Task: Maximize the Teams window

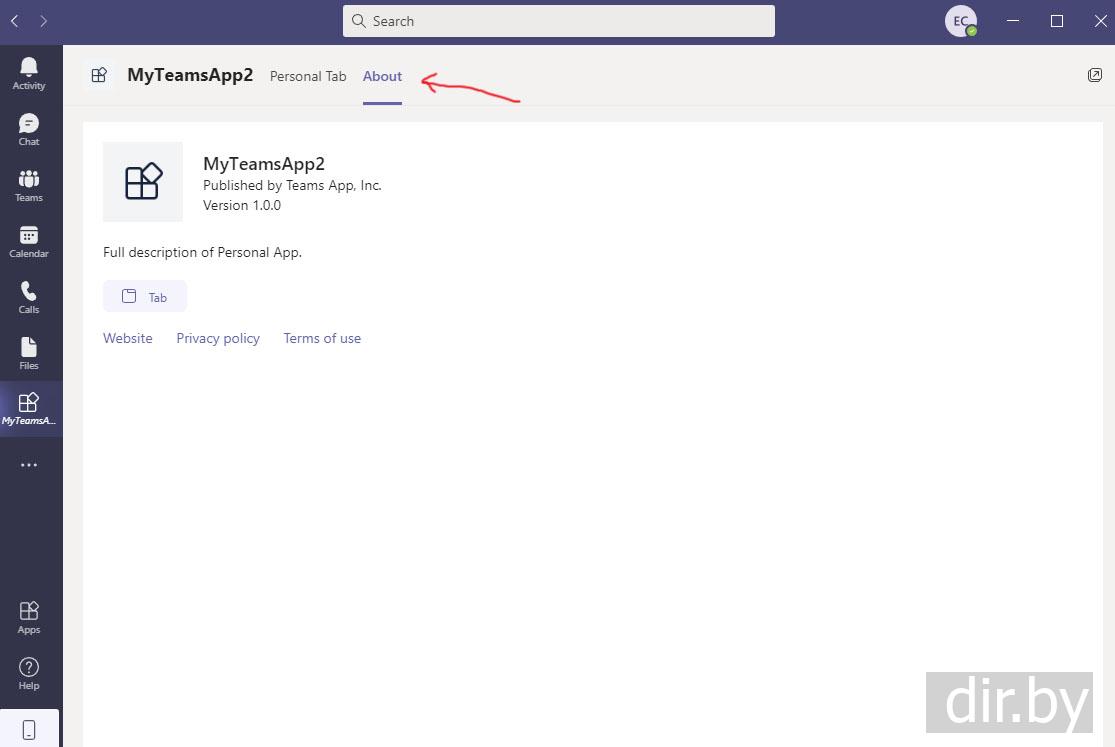Action: pyautogui.click(x=1057, y=21)
